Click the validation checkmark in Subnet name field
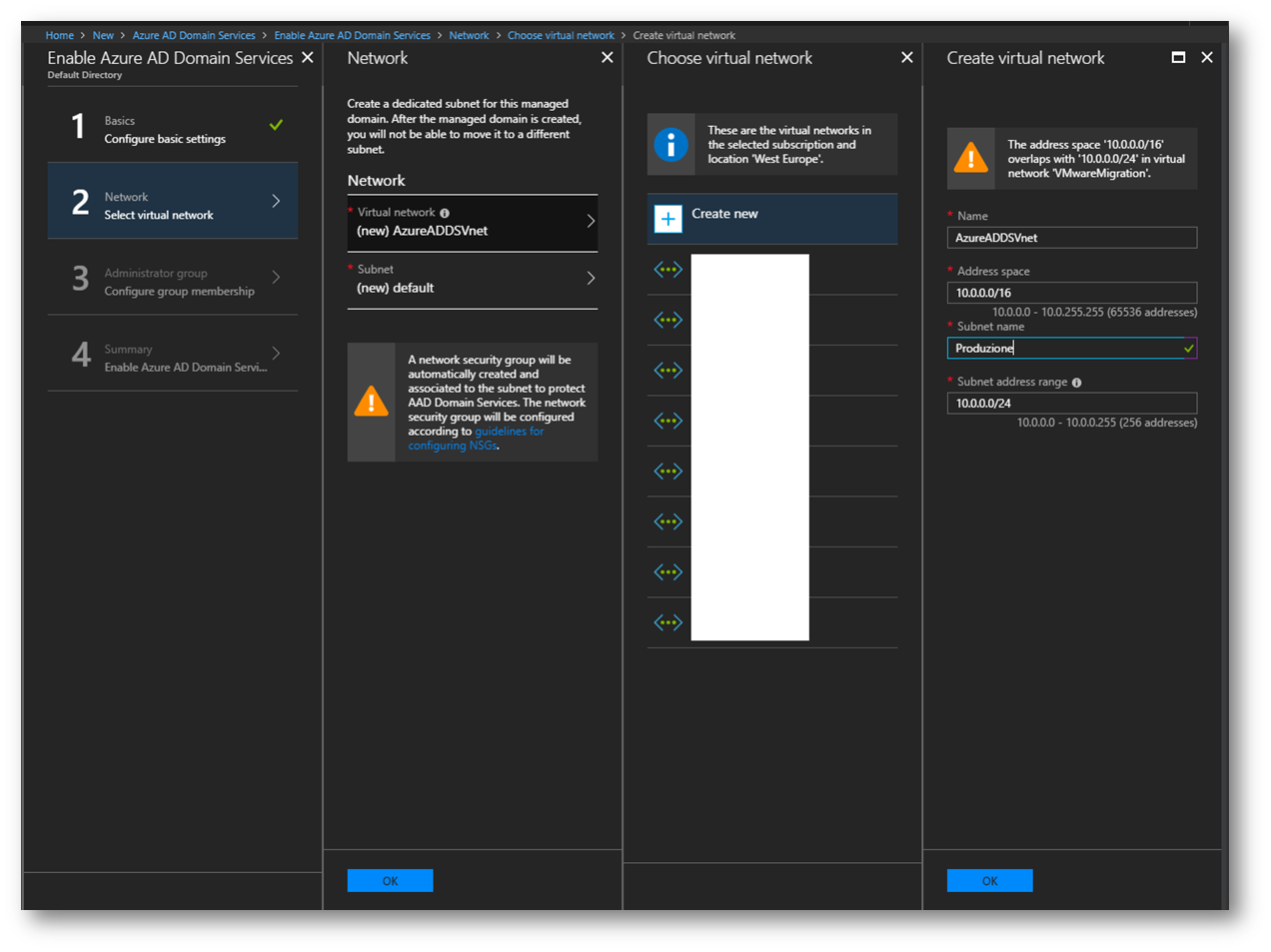This screenshot has height=952, width=1271. pos(1189,349)
